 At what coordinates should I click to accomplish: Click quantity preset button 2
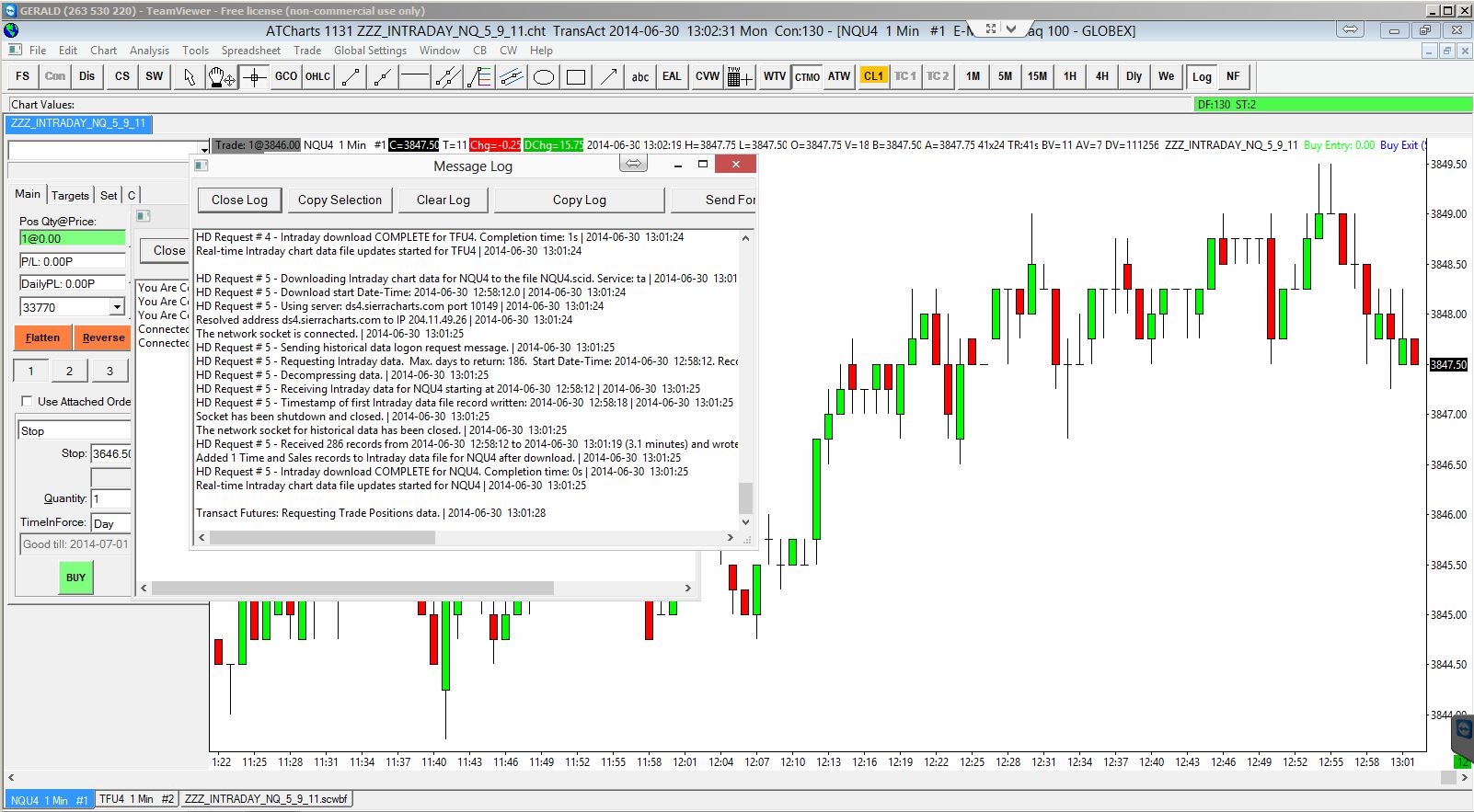coord(69,371)
